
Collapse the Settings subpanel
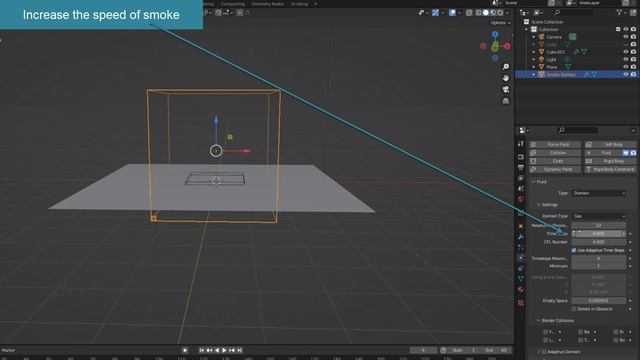pyautogui.click(x=538, y=204)
